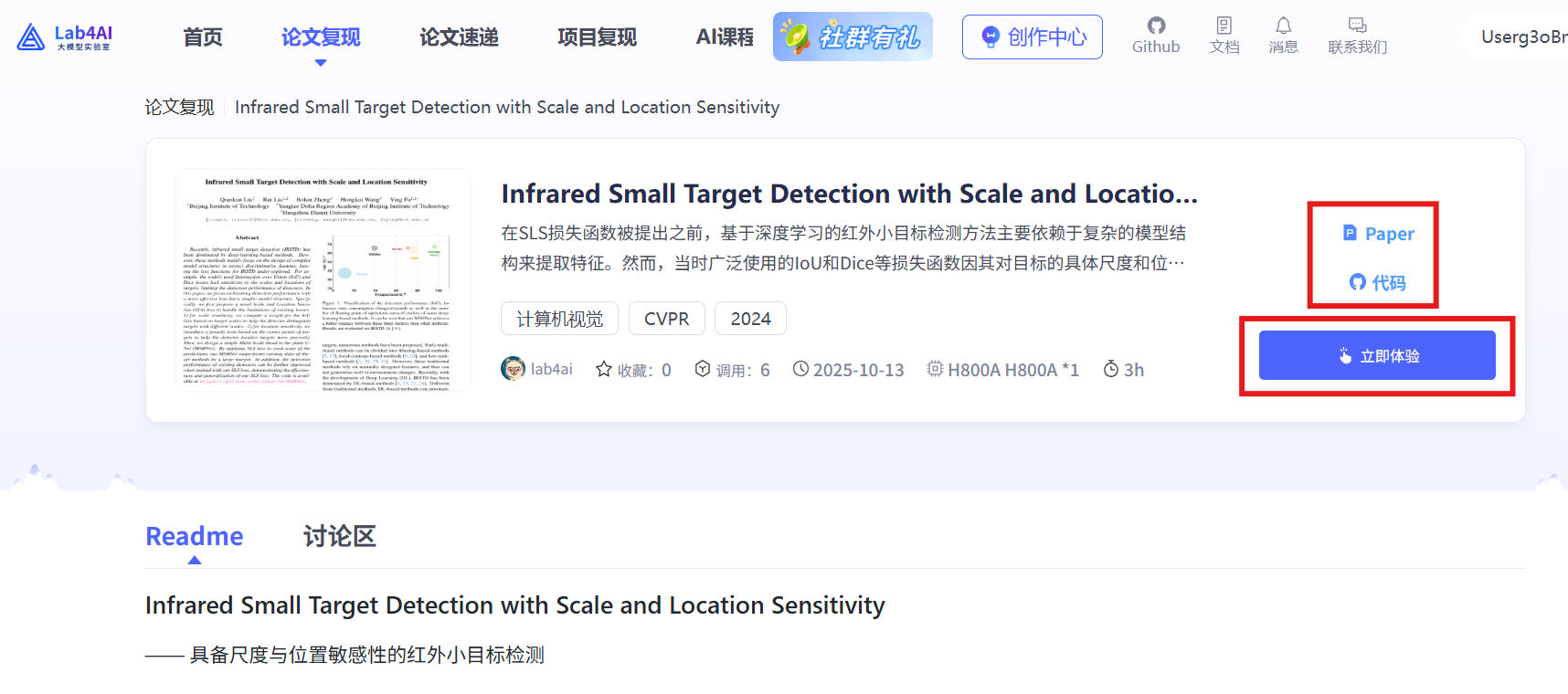Click the 创作中心 button
1568x694 pixels.
click(x=1033, y=37)
